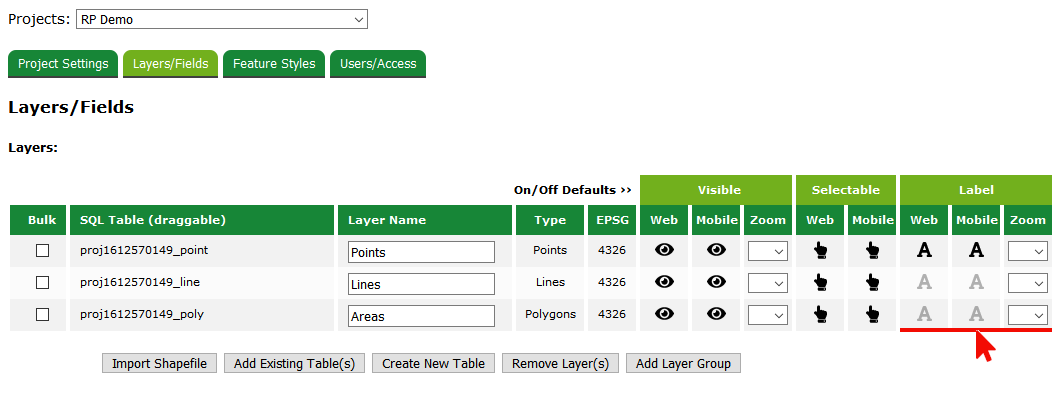This screenshot has width=1063, height=415.
Task: Tick the bulk checkbox for proj1612570149_point
Action: [x=43, y=251]
